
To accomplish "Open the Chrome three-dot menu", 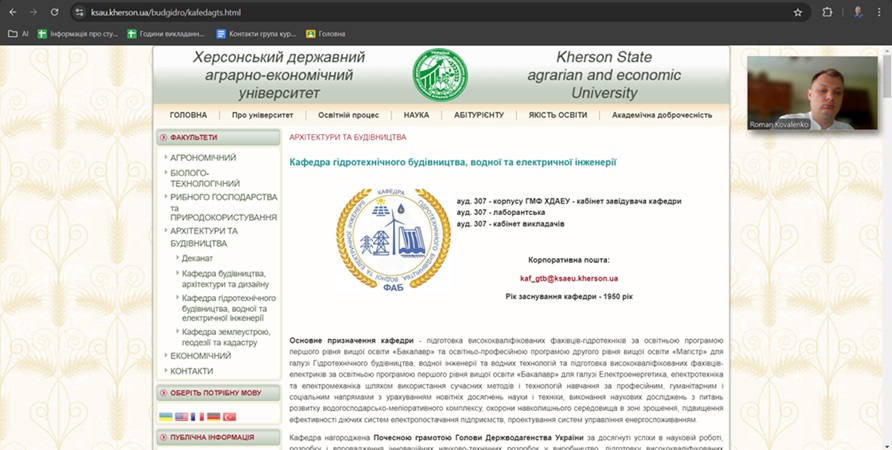I will click(879, 12).
